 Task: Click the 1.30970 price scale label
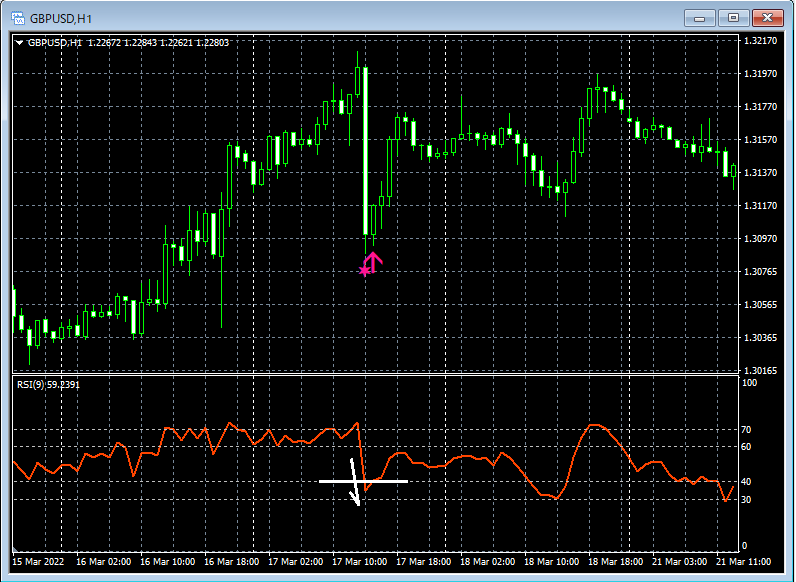pyautogui.click(x=760, y=239)
